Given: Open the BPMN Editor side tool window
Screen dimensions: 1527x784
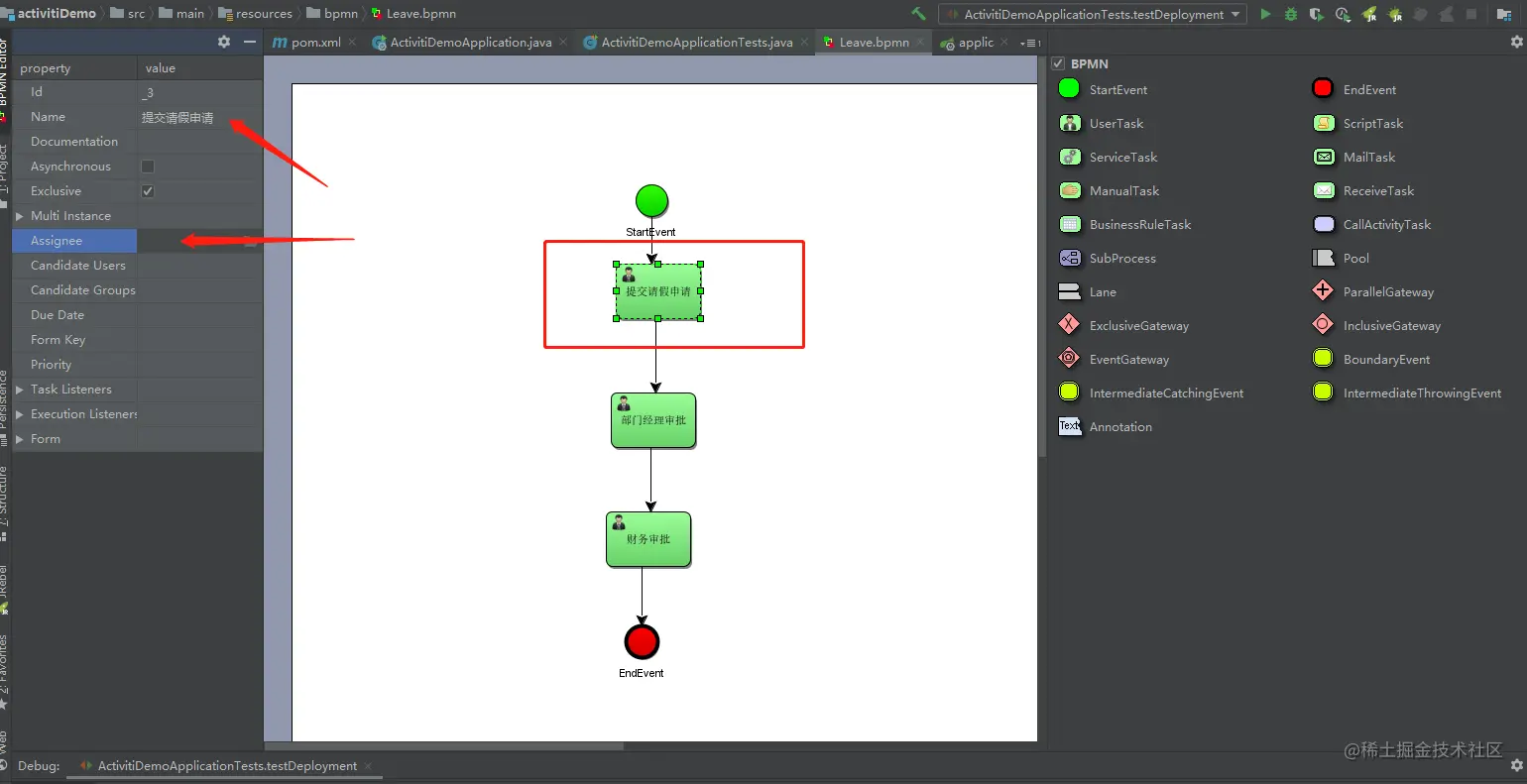Looking at the screenshot, I should 4,79.
